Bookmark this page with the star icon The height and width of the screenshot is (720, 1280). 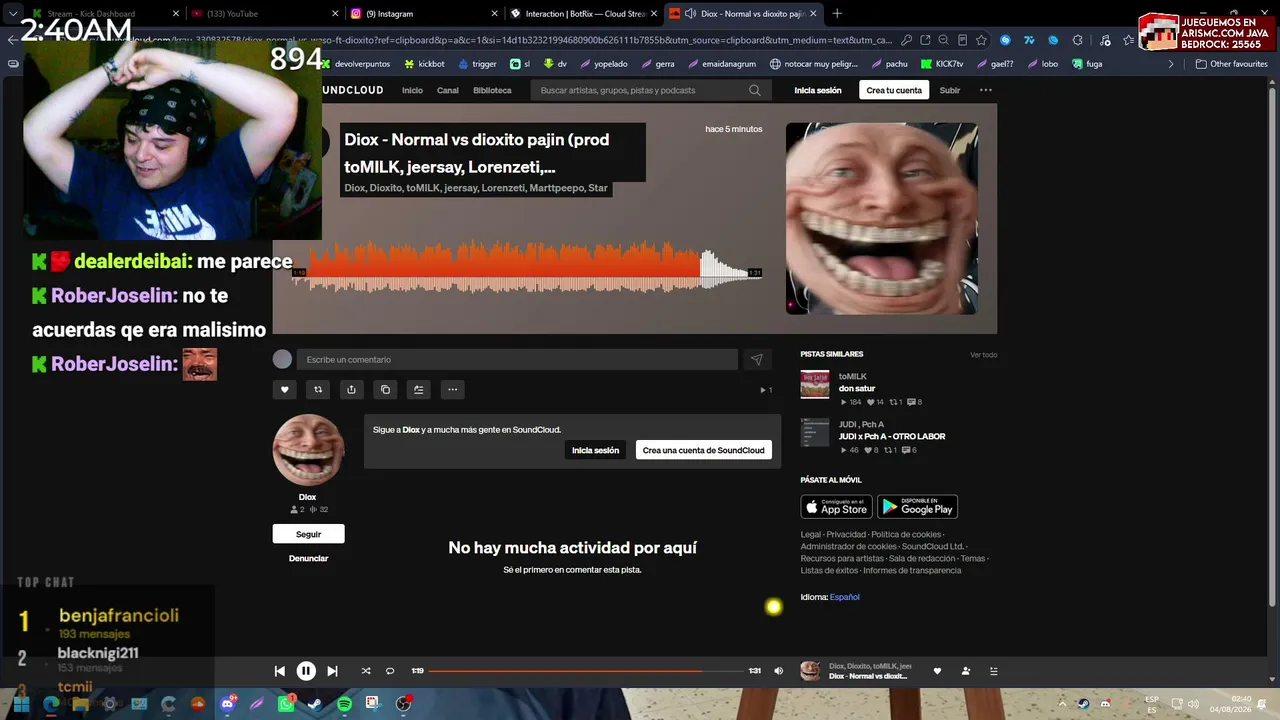coord(981,40)
